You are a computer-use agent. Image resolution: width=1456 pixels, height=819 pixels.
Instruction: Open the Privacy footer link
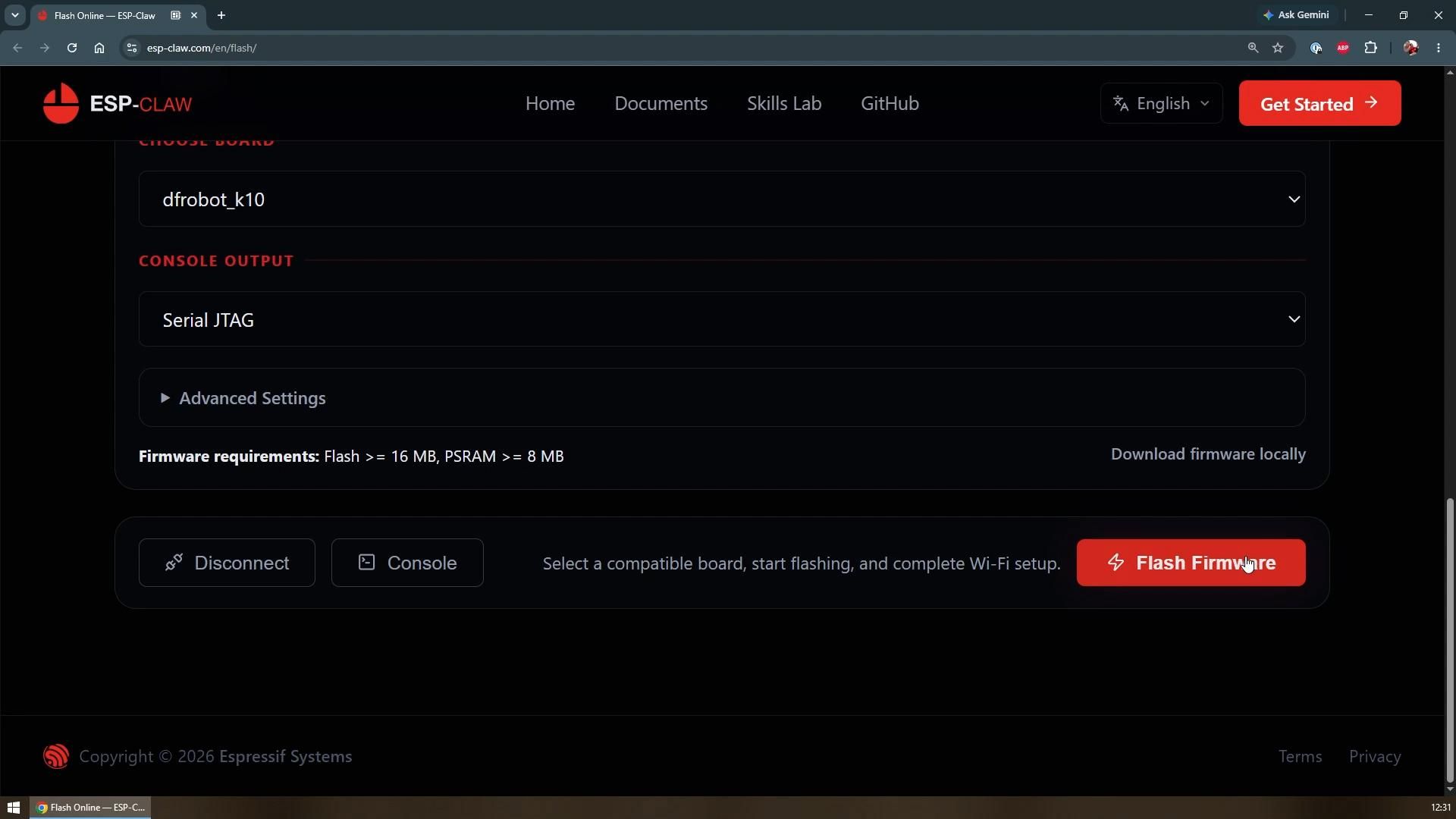[1374, 757]
